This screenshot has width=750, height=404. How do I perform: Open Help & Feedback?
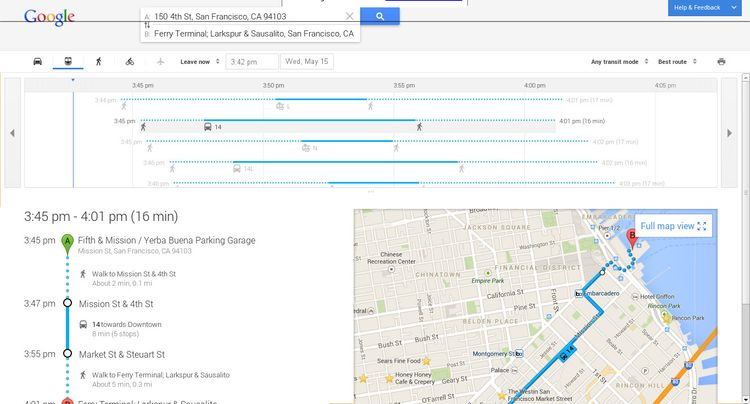pos(710,8)
